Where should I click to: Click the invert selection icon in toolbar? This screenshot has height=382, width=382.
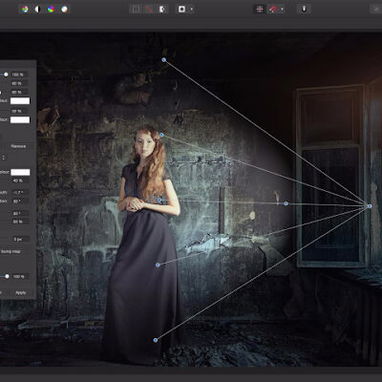tap(162, 9)
